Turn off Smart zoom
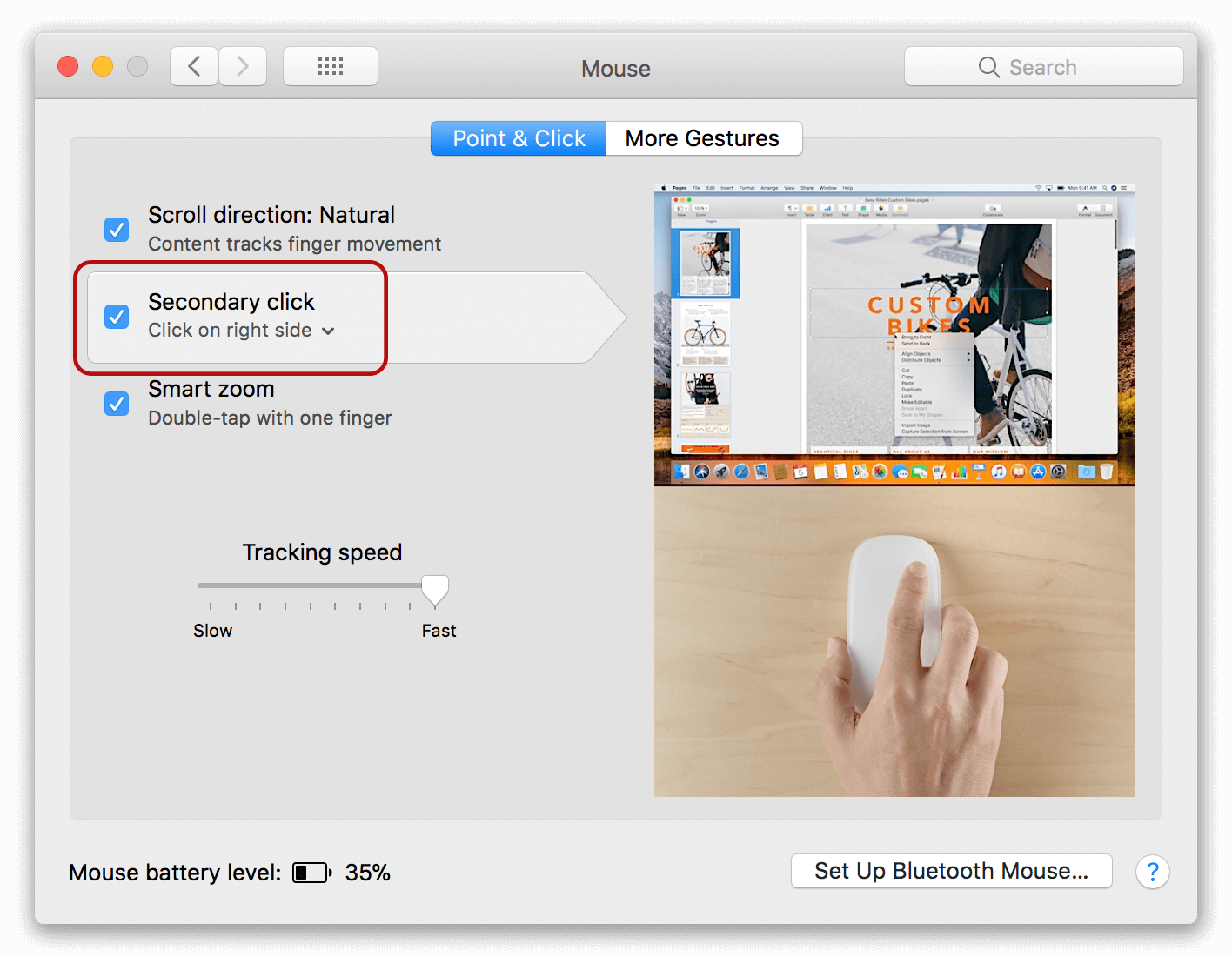Screen dimensions: 1232x957 [117, 403]
